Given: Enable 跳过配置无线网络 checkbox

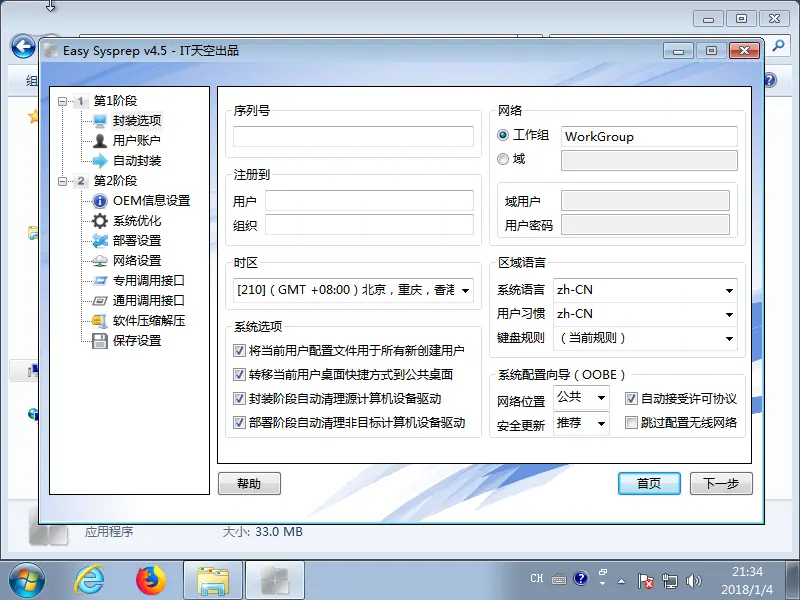Looking at the screenshot, I should point(631,422).
